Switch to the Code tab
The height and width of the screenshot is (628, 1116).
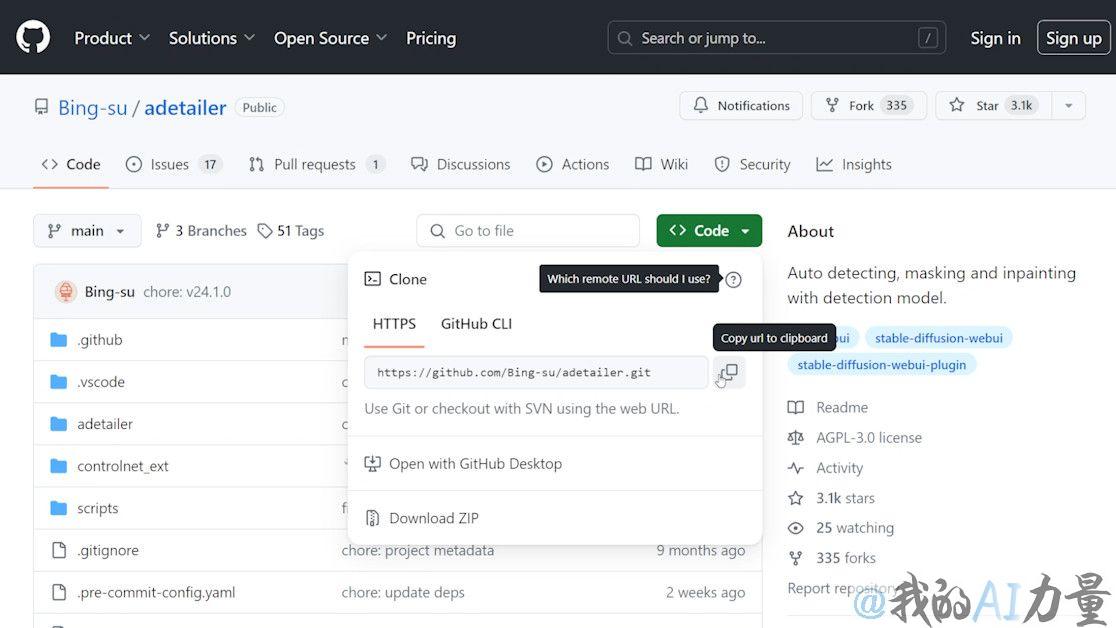point(70,164)
